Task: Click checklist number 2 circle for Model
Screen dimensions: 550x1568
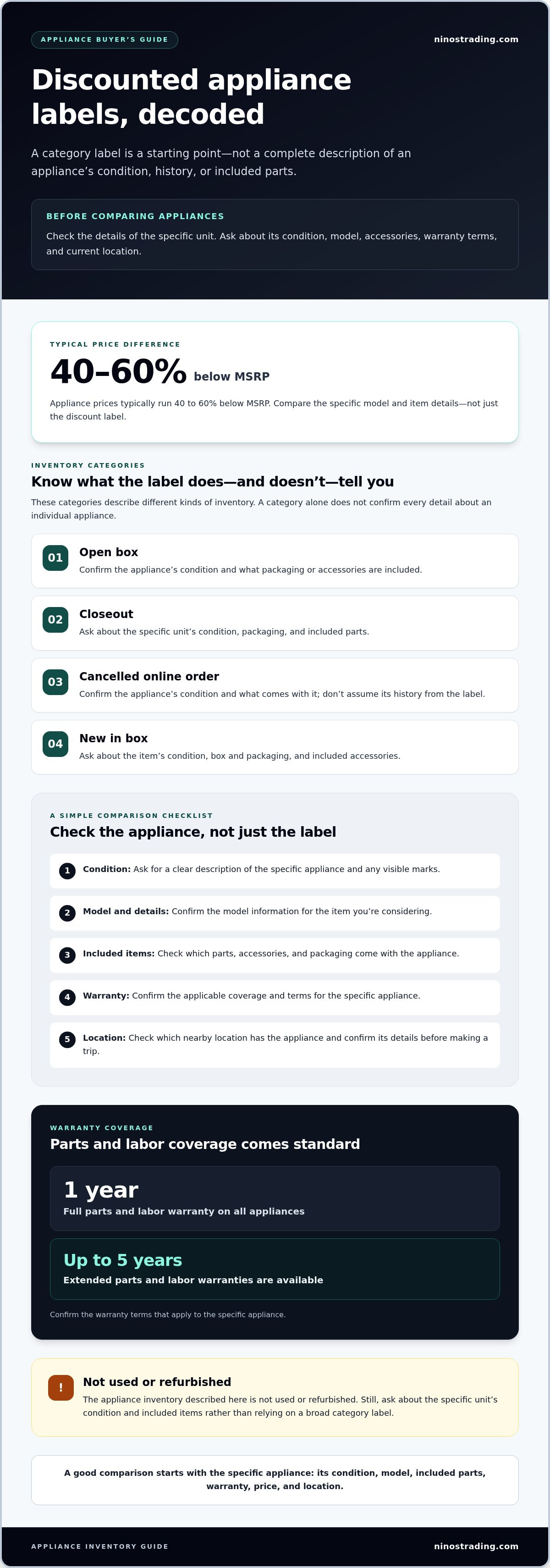Action: [x=67, y=913]
